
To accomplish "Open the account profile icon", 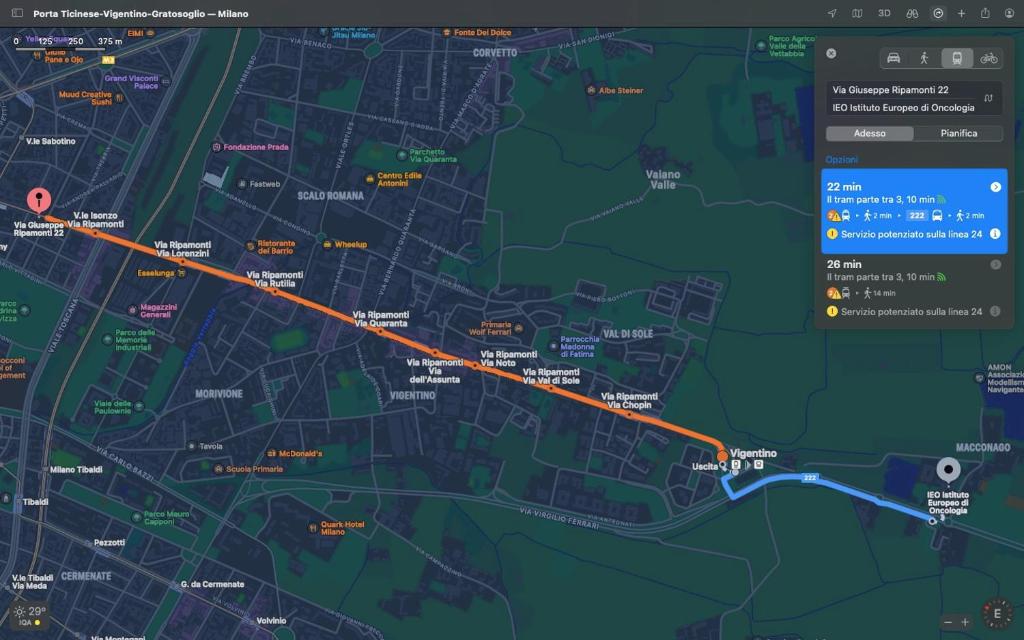I will [1009, 13].
